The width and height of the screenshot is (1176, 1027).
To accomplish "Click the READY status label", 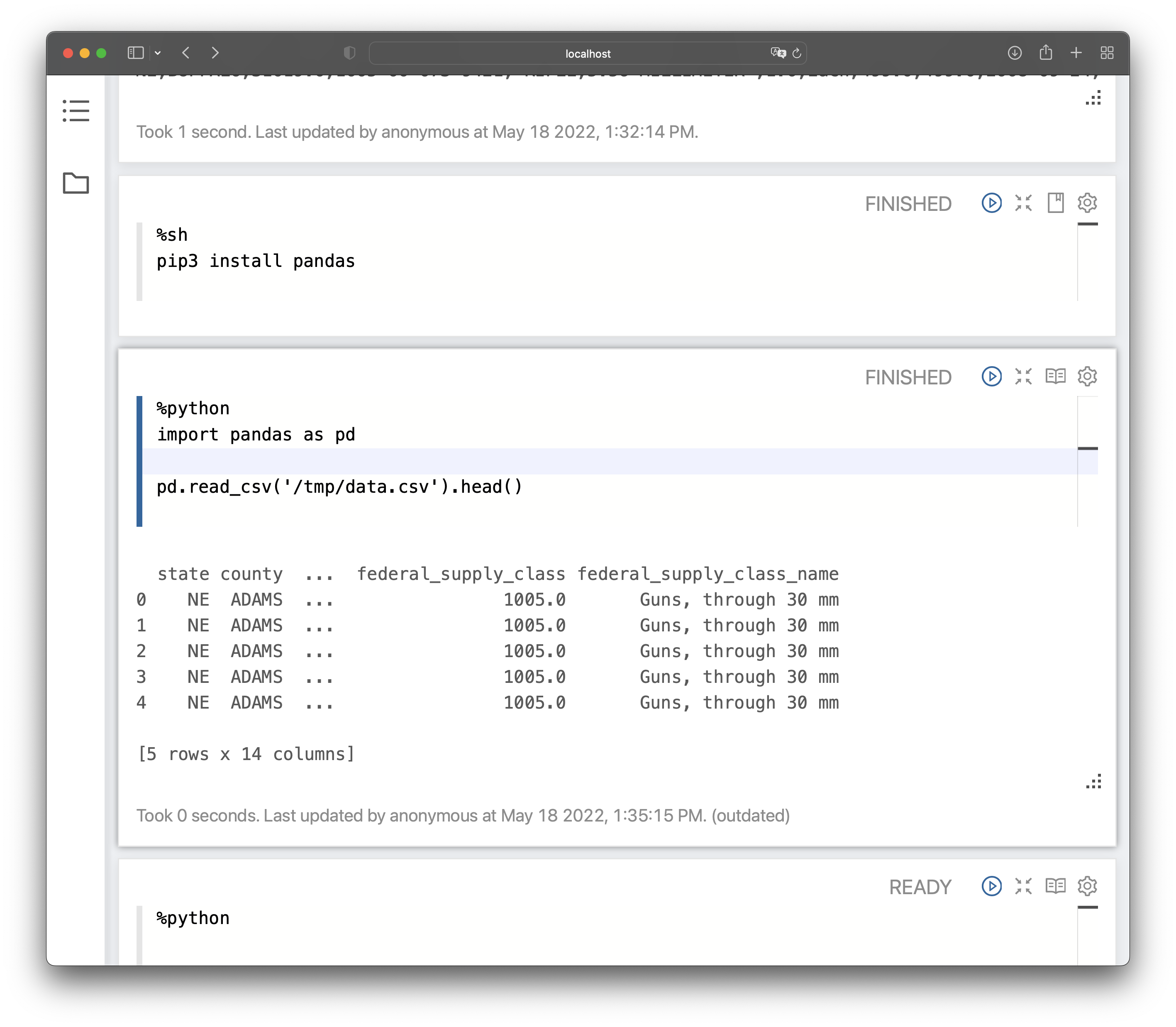I will 920,887.
